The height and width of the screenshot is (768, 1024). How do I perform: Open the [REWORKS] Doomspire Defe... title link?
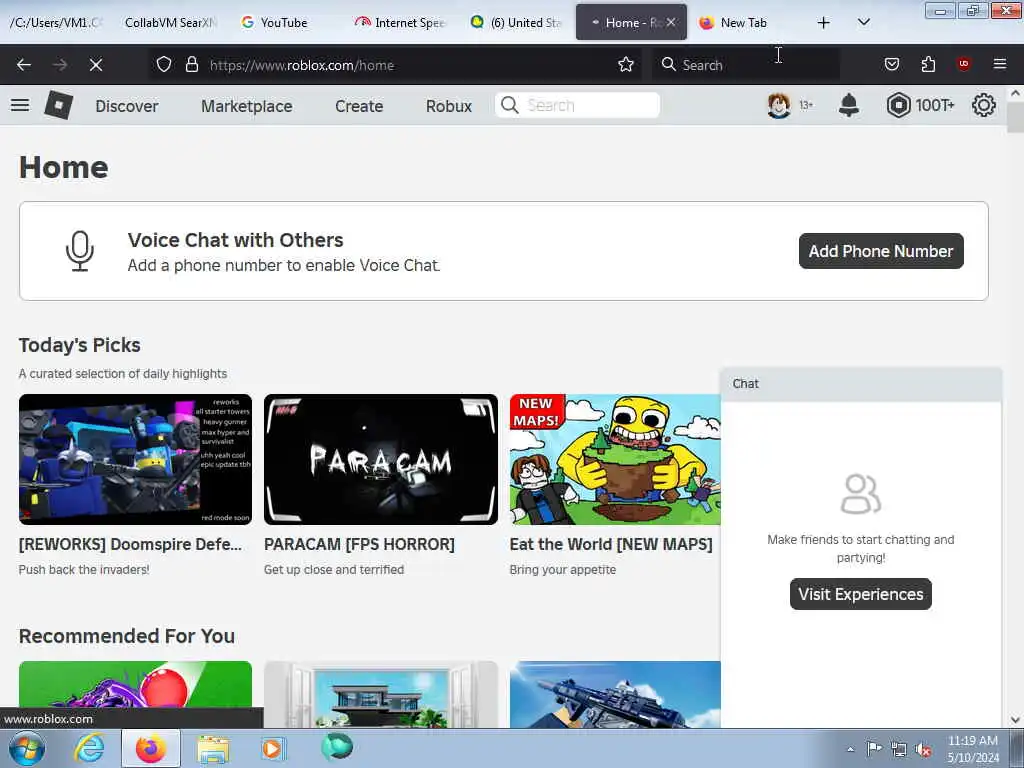130,544
